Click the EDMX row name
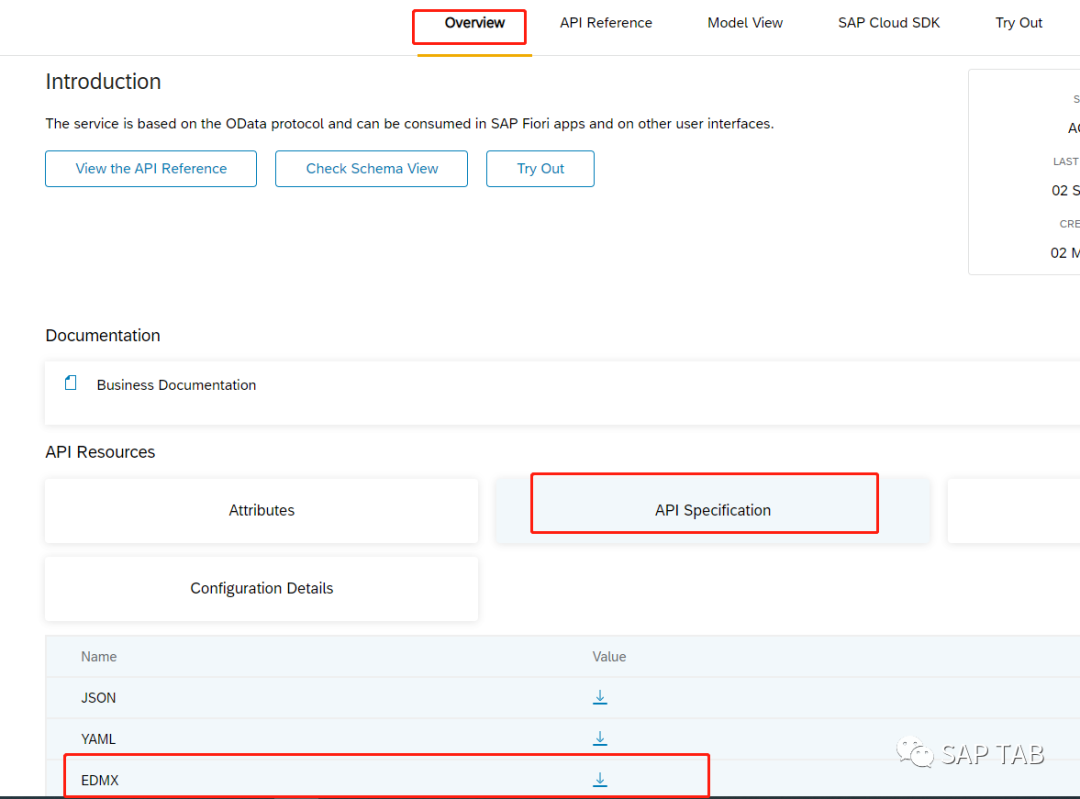Image resolution: width=1080 pixels, height=799 pixels. [100, 780]
